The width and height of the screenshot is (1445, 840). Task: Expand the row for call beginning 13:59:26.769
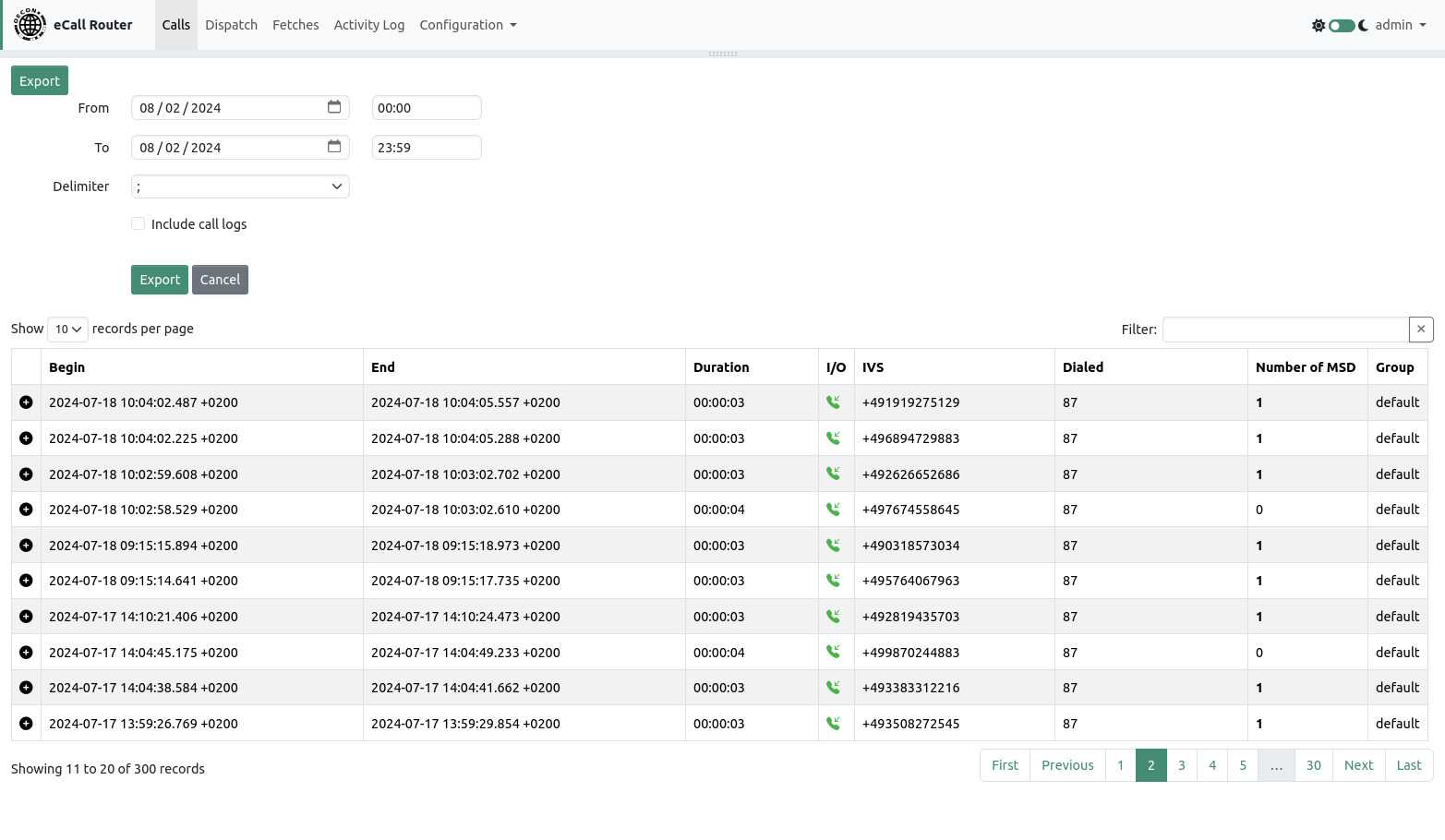(x=26, y=724)
